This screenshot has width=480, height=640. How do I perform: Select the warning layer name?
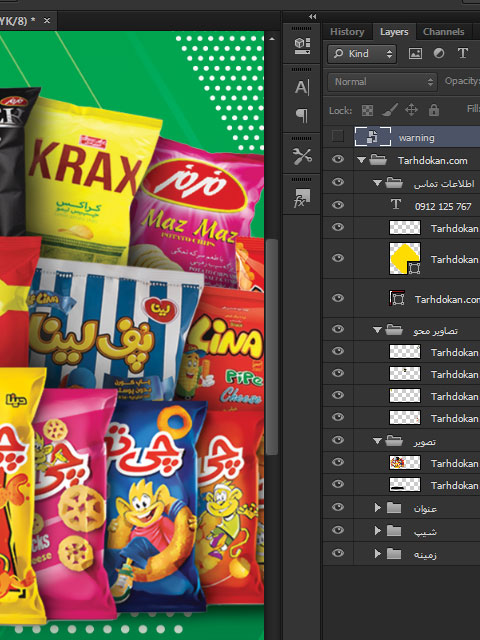point(416,138)
